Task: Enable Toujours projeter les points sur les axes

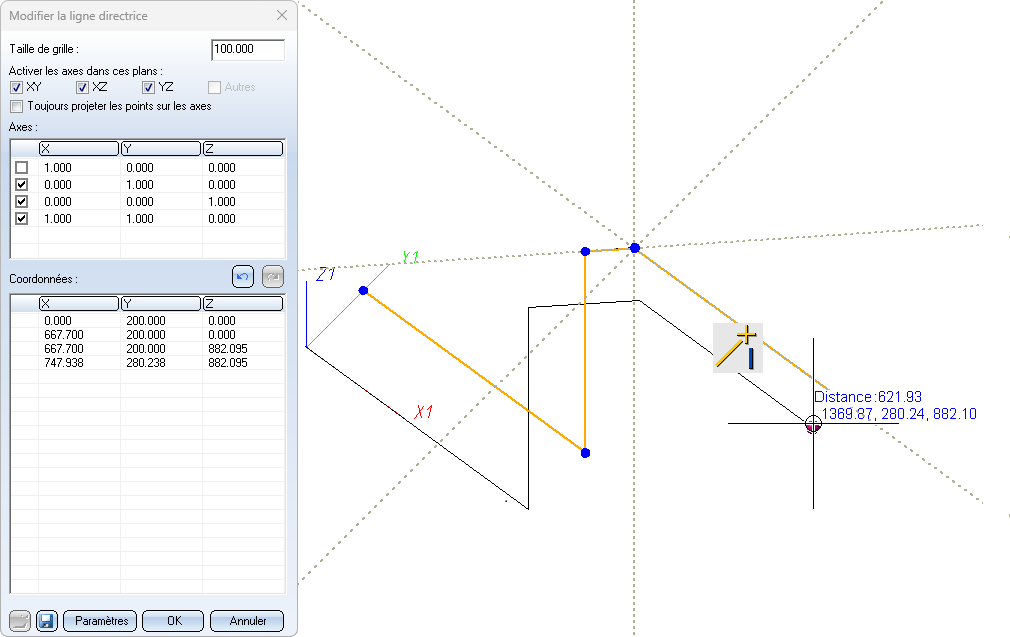Action: [x=16, y=106]
